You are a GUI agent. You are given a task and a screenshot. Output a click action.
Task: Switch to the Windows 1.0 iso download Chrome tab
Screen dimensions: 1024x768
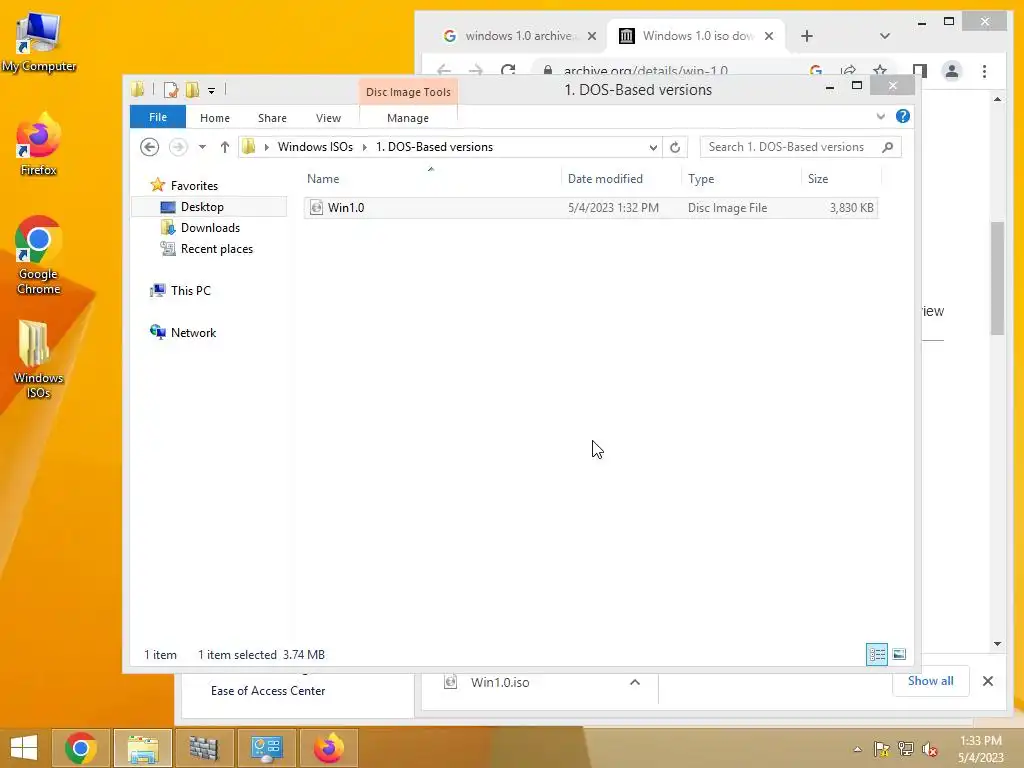click(697, 36)
